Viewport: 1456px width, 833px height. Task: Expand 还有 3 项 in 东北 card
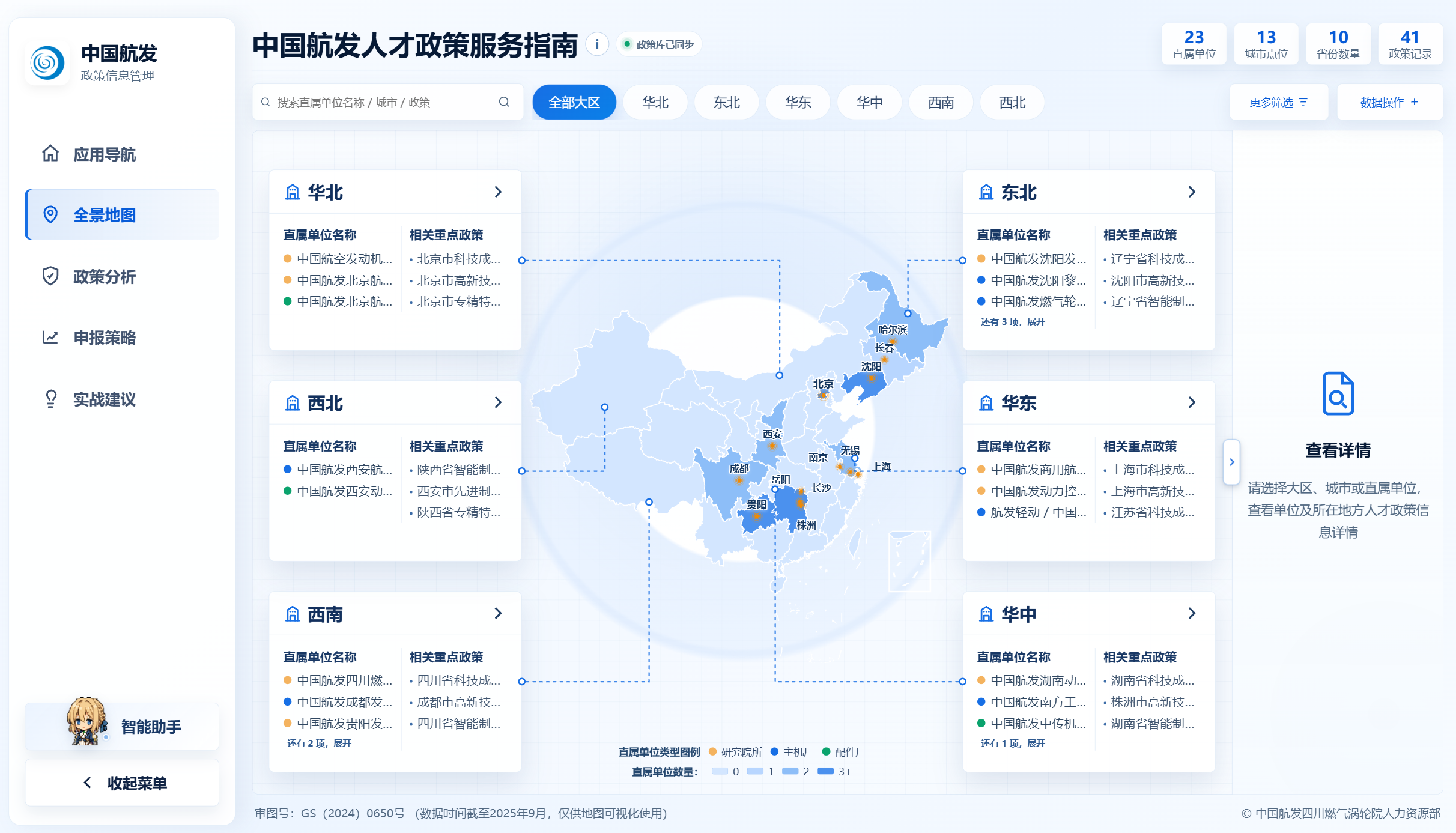(1013, 322)
